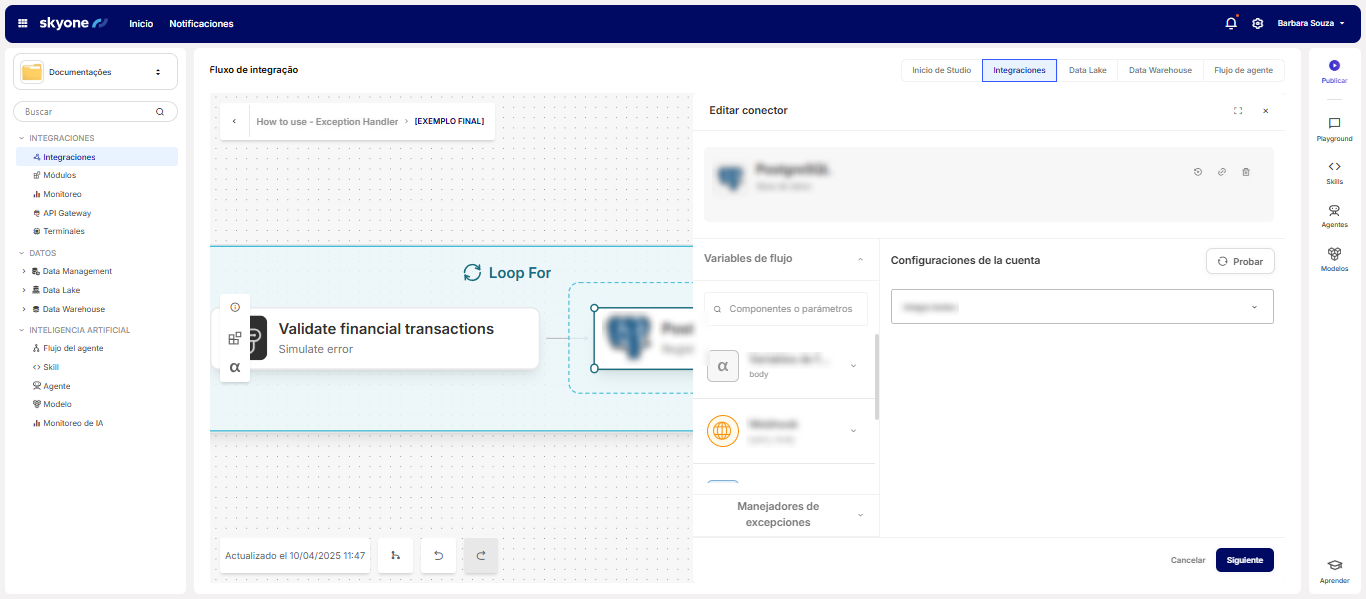The image size is (1366, 599).
Task: Click the apps grid icon in header
Action: click(x=23, y=23)
